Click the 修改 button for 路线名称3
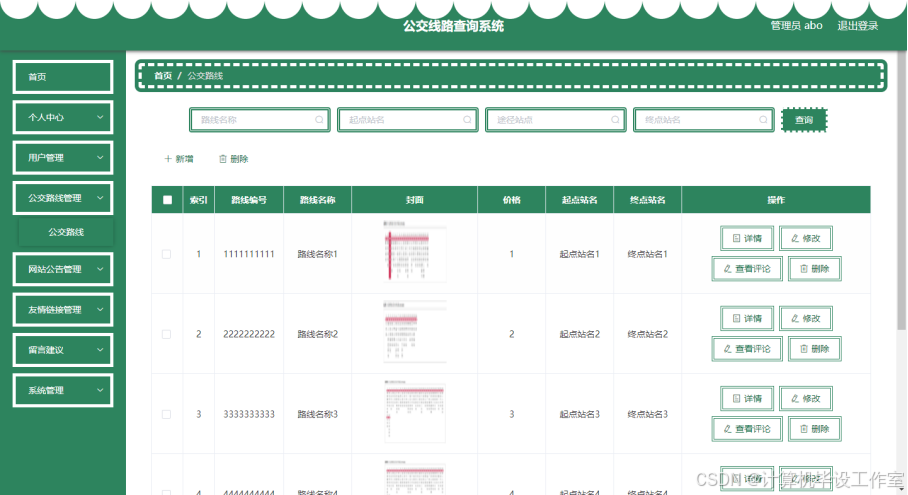 pyautogui.click(x=806, y=398)
